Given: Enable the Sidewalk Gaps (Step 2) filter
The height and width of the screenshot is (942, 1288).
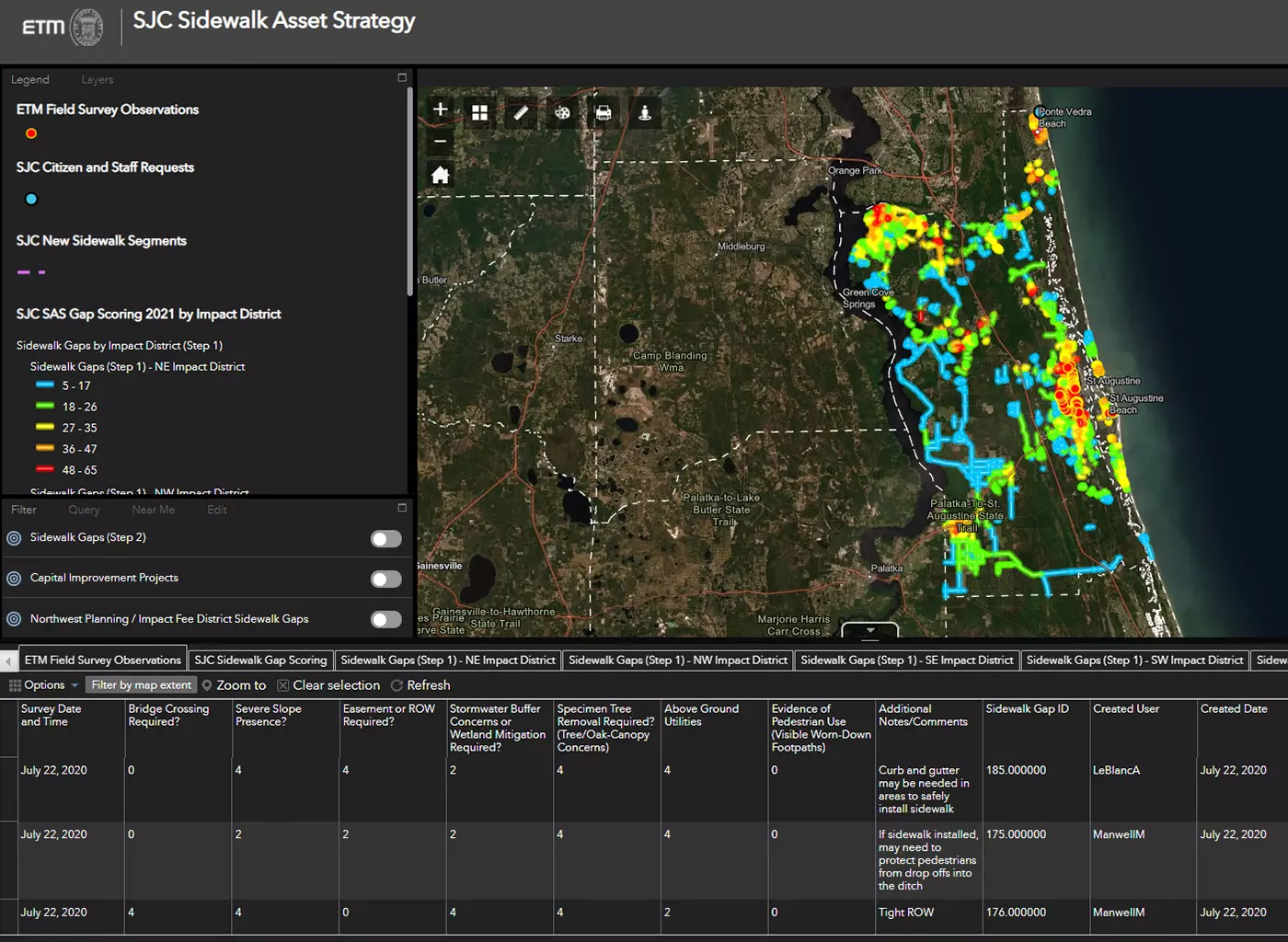Looking at the screenshot, I should [386, 539].
